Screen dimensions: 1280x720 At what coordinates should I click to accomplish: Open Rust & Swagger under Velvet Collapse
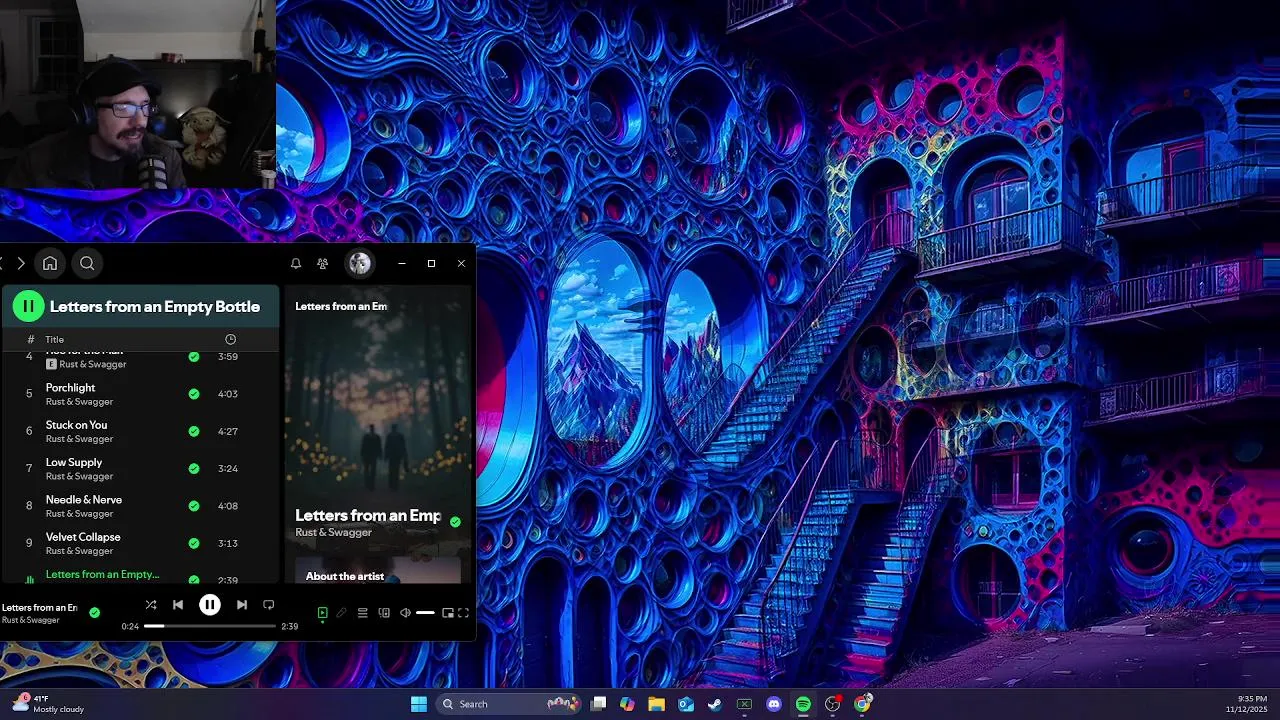79,551
